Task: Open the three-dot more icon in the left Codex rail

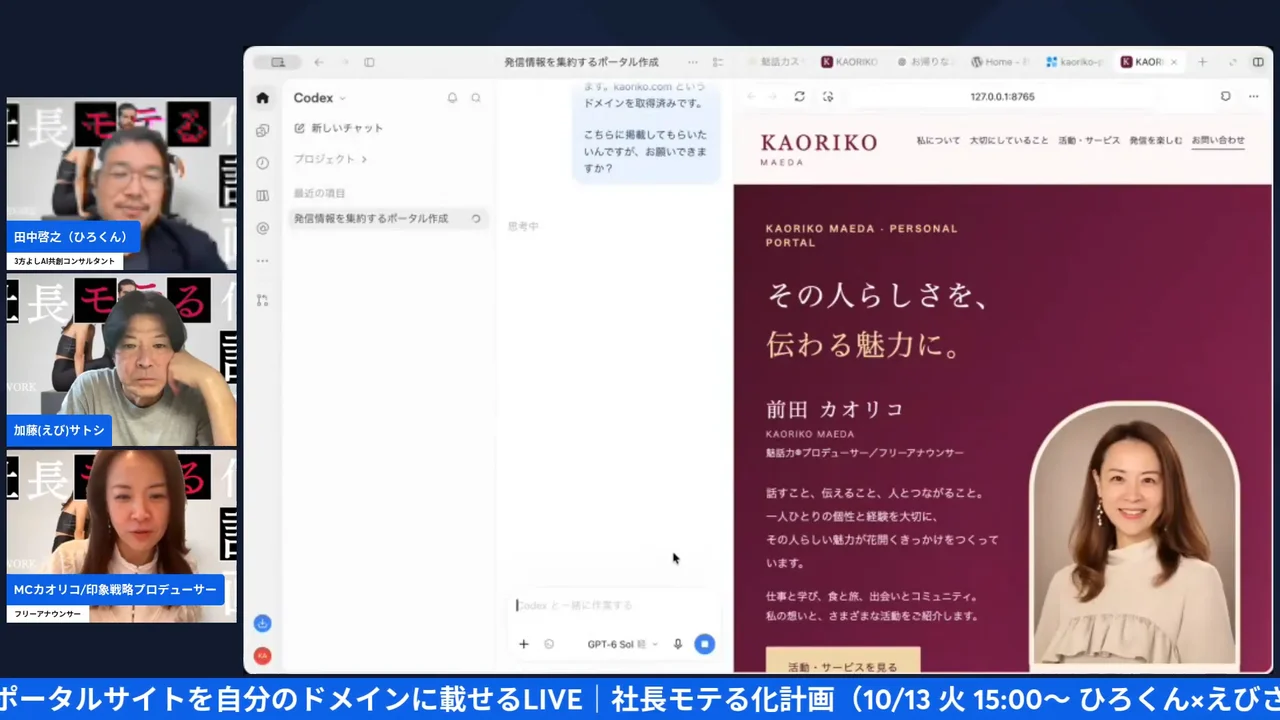Action: pyautogui.click(x=262, y=261)
